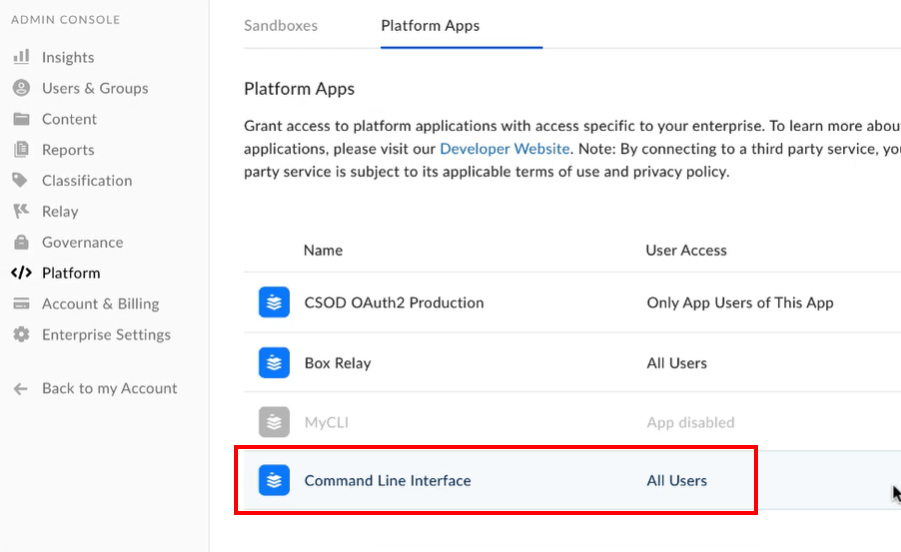Image resolution: width=901 pixels, height=552 pixels.
Task: Click the Account & Billing card icon
Action: tap(21, 303)
